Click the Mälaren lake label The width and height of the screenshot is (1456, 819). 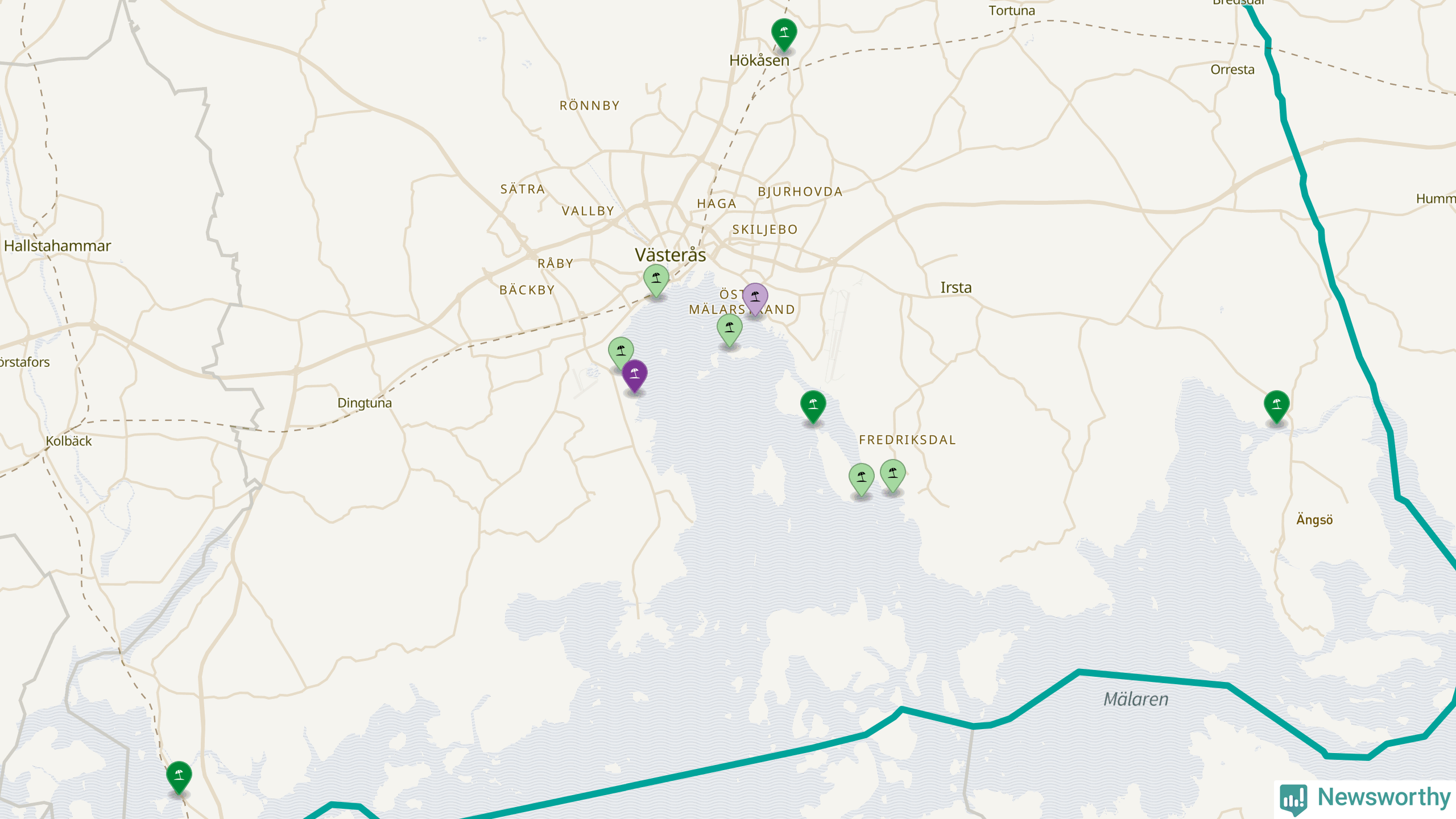[1136, 699]
